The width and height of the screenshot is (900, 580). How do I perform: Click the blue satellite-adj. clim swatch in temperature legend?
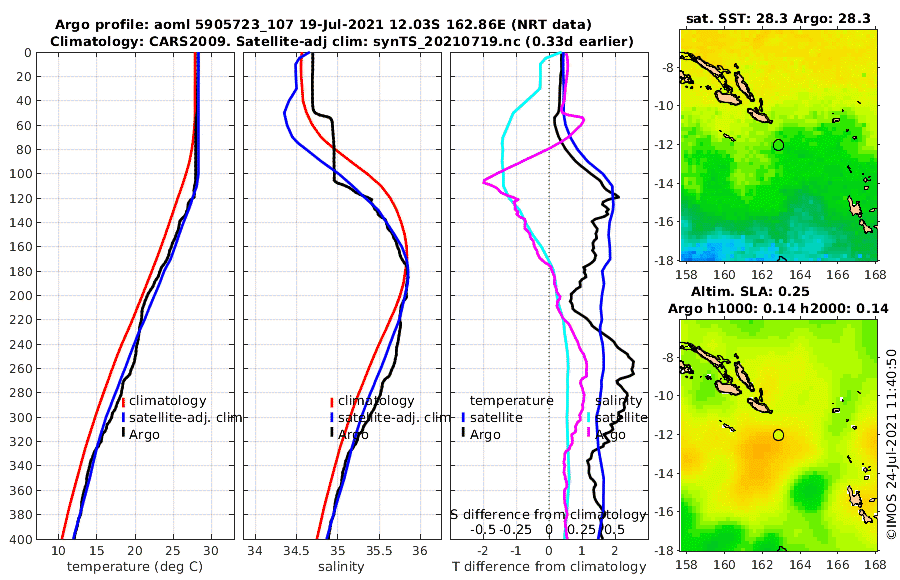pos(123,417)
